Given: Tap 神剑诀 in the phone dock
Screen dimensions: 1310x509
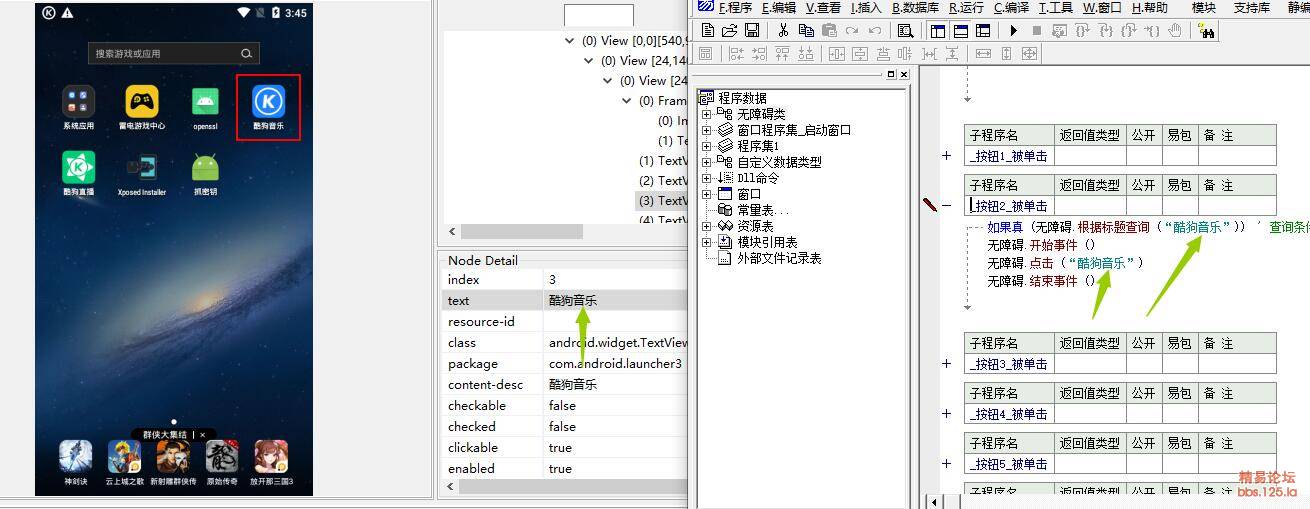Looking at the screenshot, I should coord(76,463).
